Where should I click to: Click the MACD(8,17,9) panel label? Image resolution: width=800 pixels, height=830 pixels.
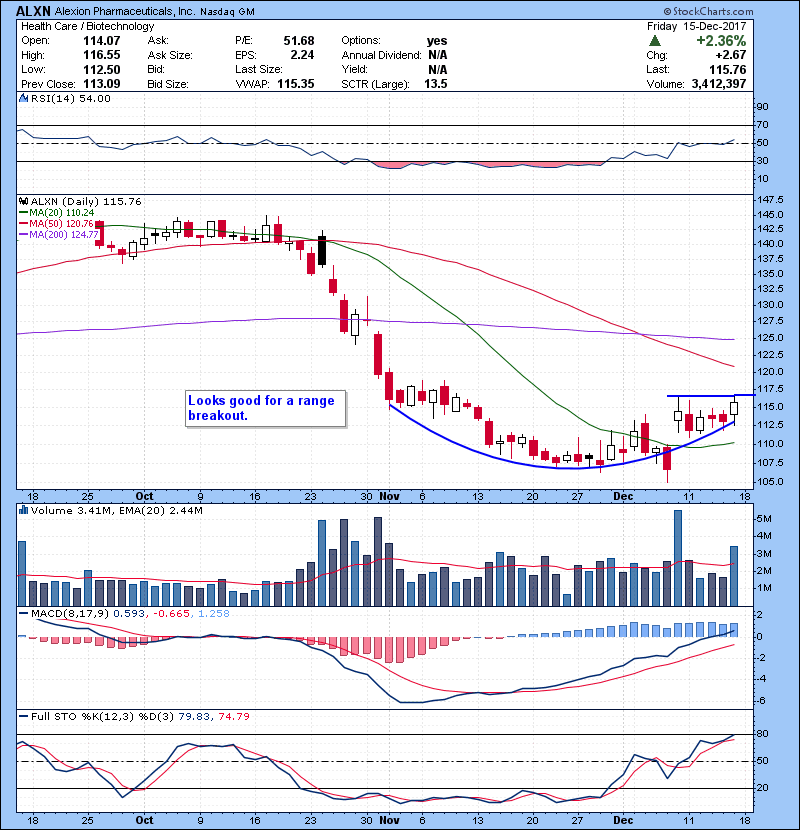[x=70, y=614]
